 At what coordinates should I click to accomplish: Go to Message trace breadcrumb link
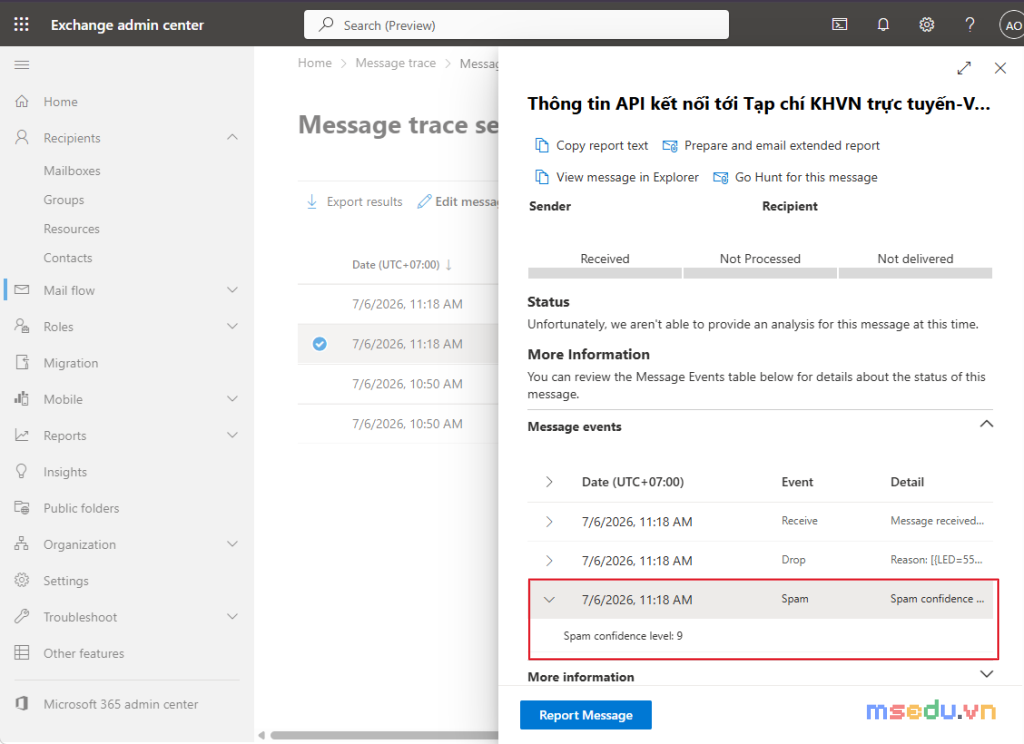(x=395, y=63)
